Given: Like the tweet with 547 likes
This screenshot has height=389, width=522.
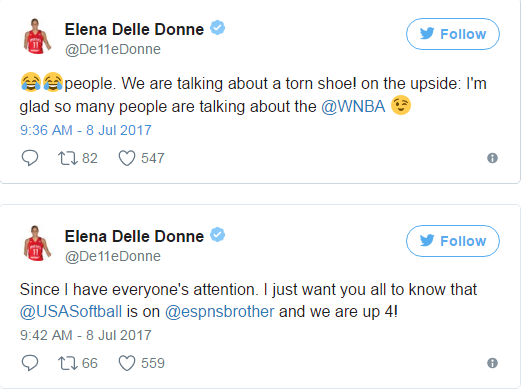Looking at the screenshot, I should (x=127, y=158).
